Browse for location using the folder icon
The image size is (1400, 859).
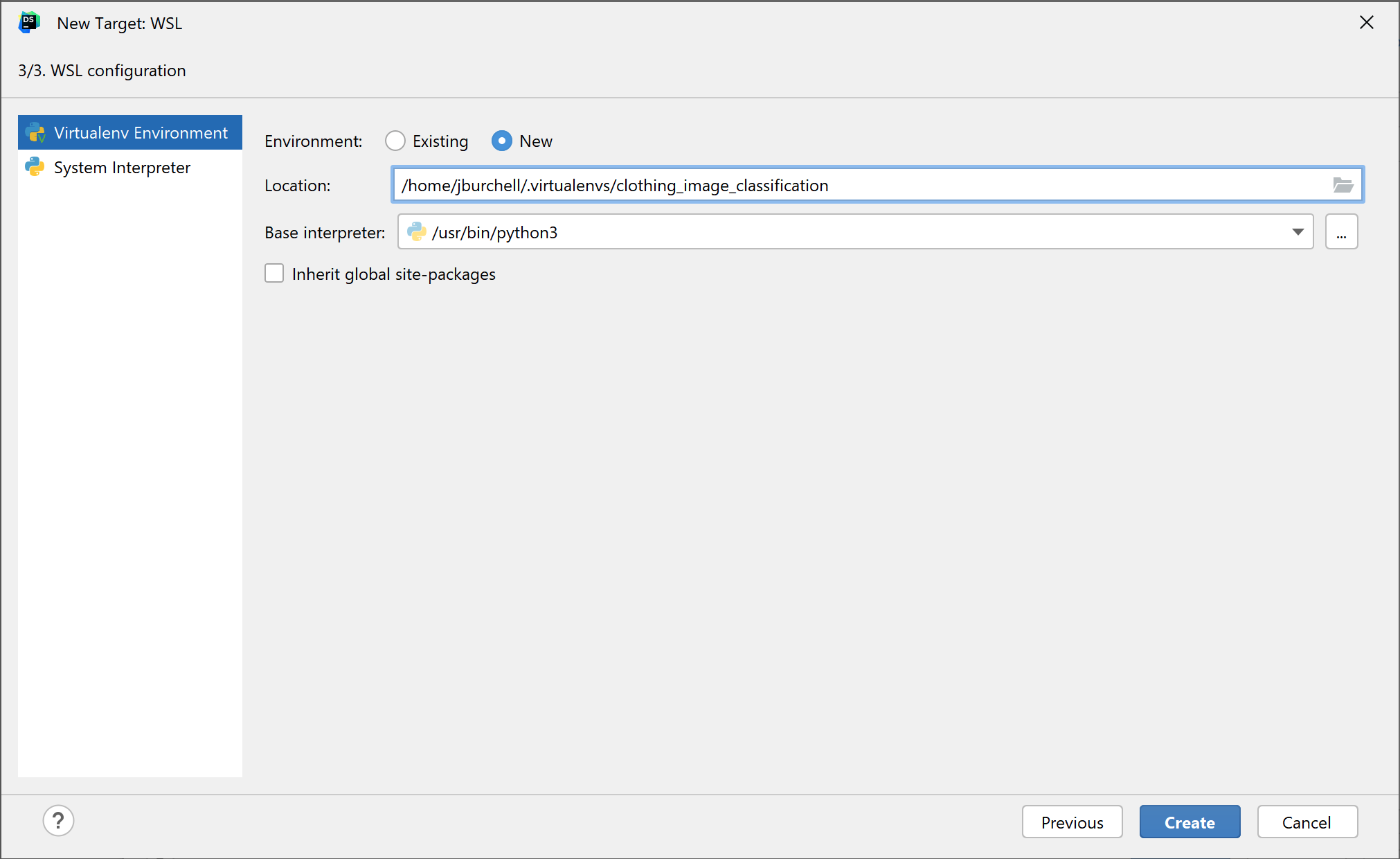[1343, 185]
